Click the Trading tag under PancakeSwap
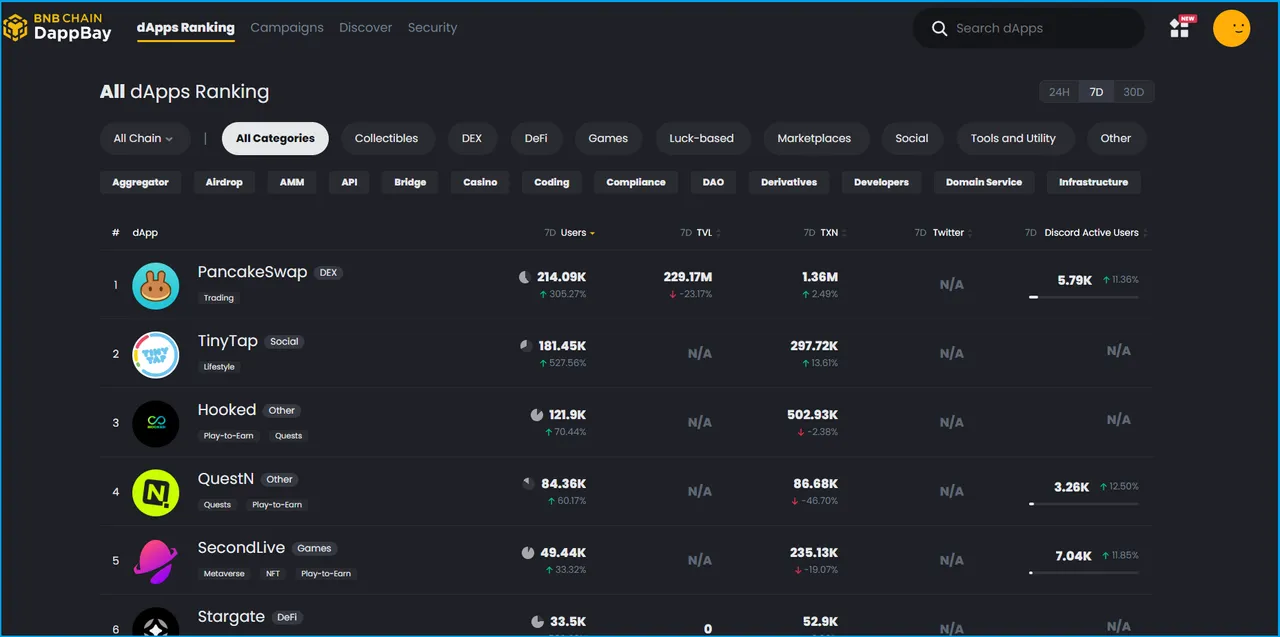The image size is (1280, 637). [219, 298]
